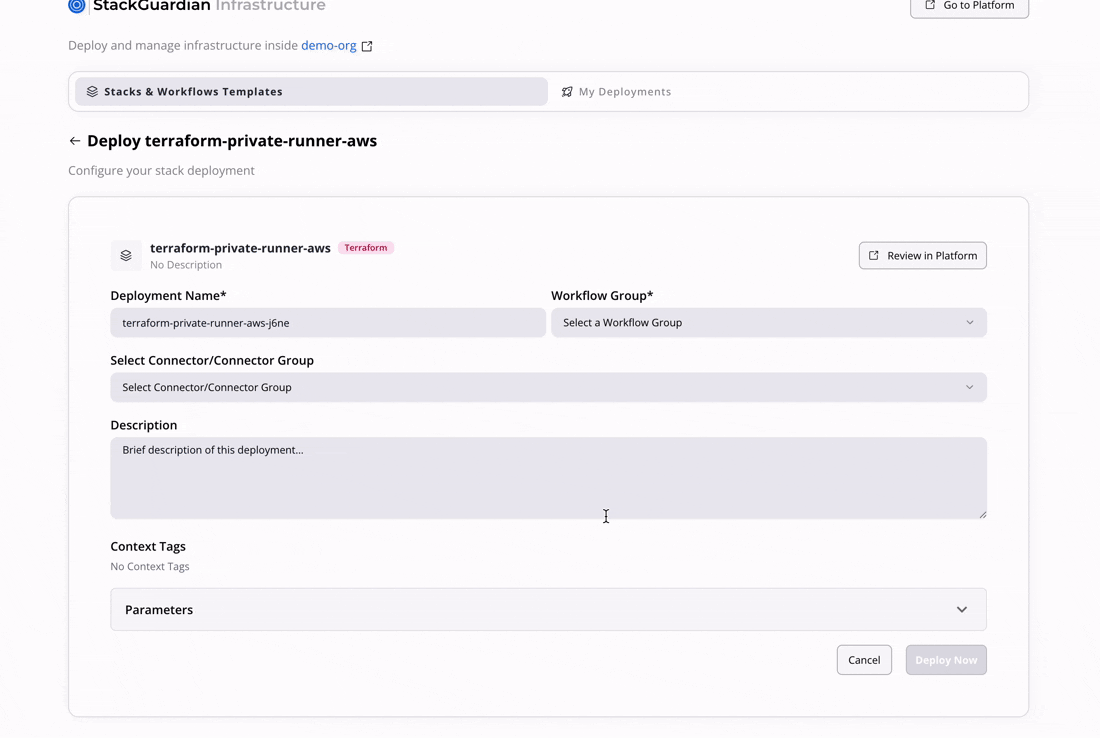Click the StackGuardian logo icon
Viewport: 1100px width, 738px height.
[77, 6]
